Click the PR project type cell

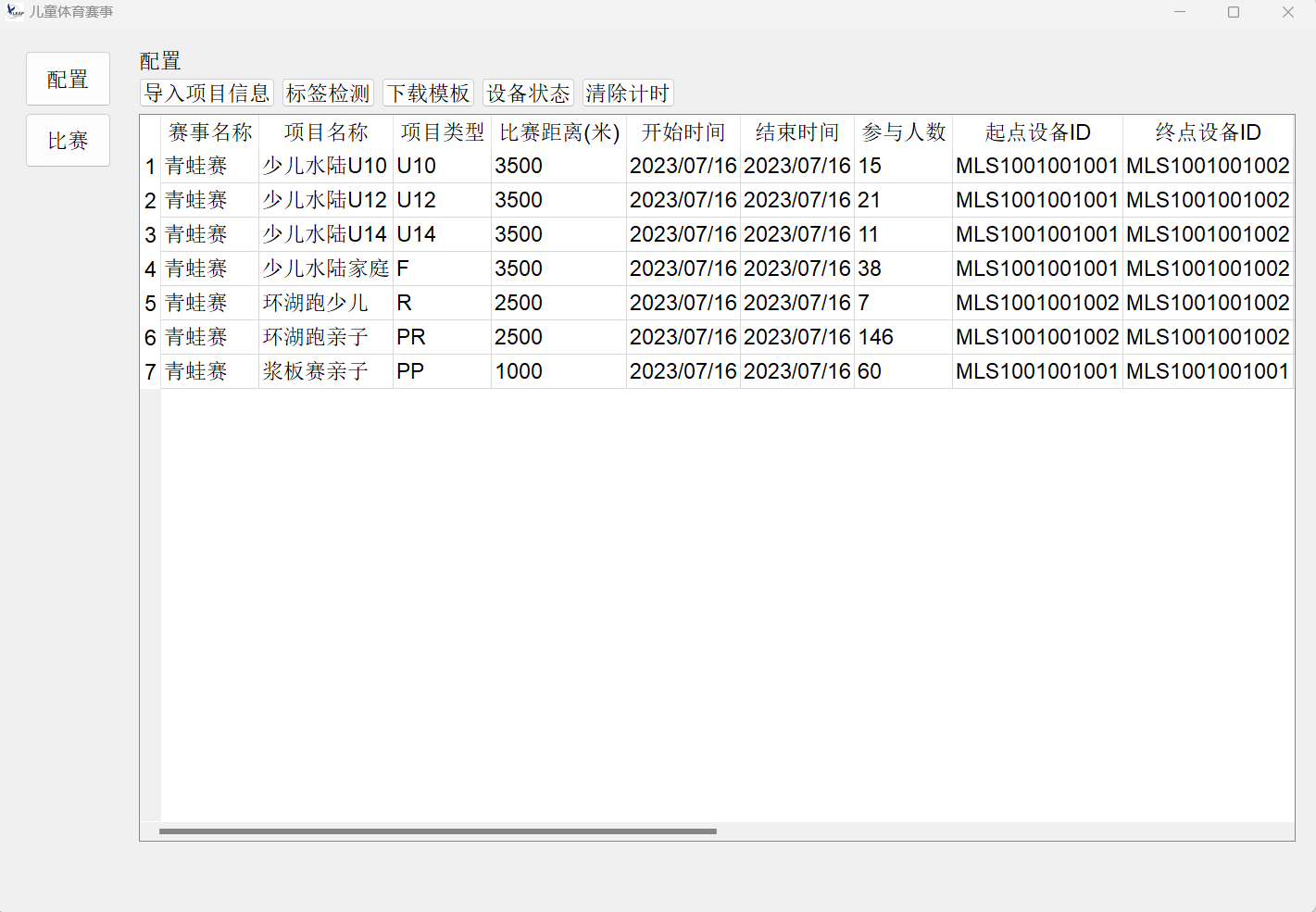443,337
